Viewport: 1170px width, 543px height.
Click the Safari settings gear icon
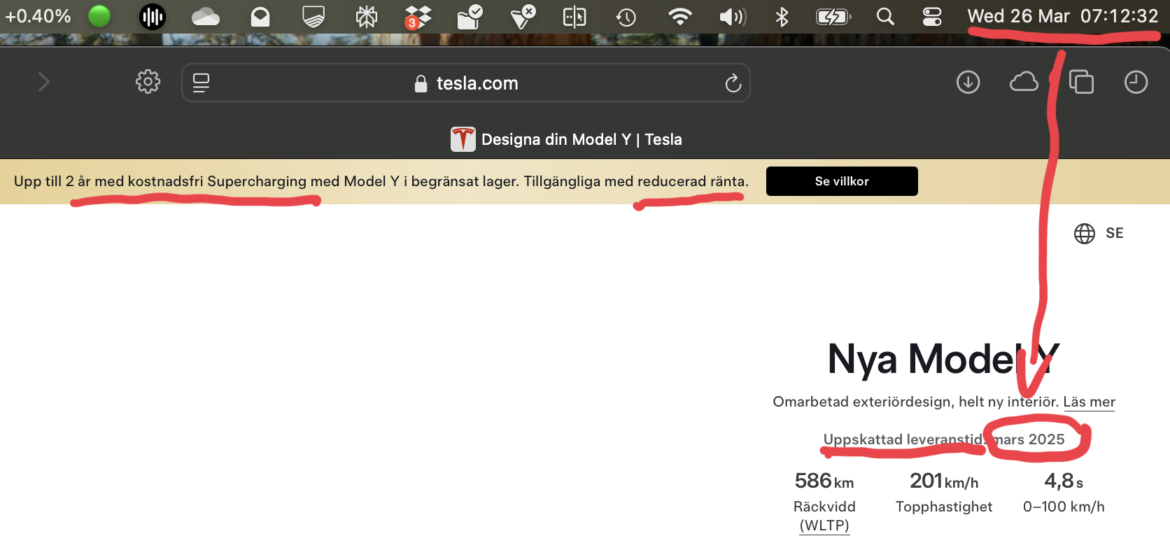pos(148,82)
